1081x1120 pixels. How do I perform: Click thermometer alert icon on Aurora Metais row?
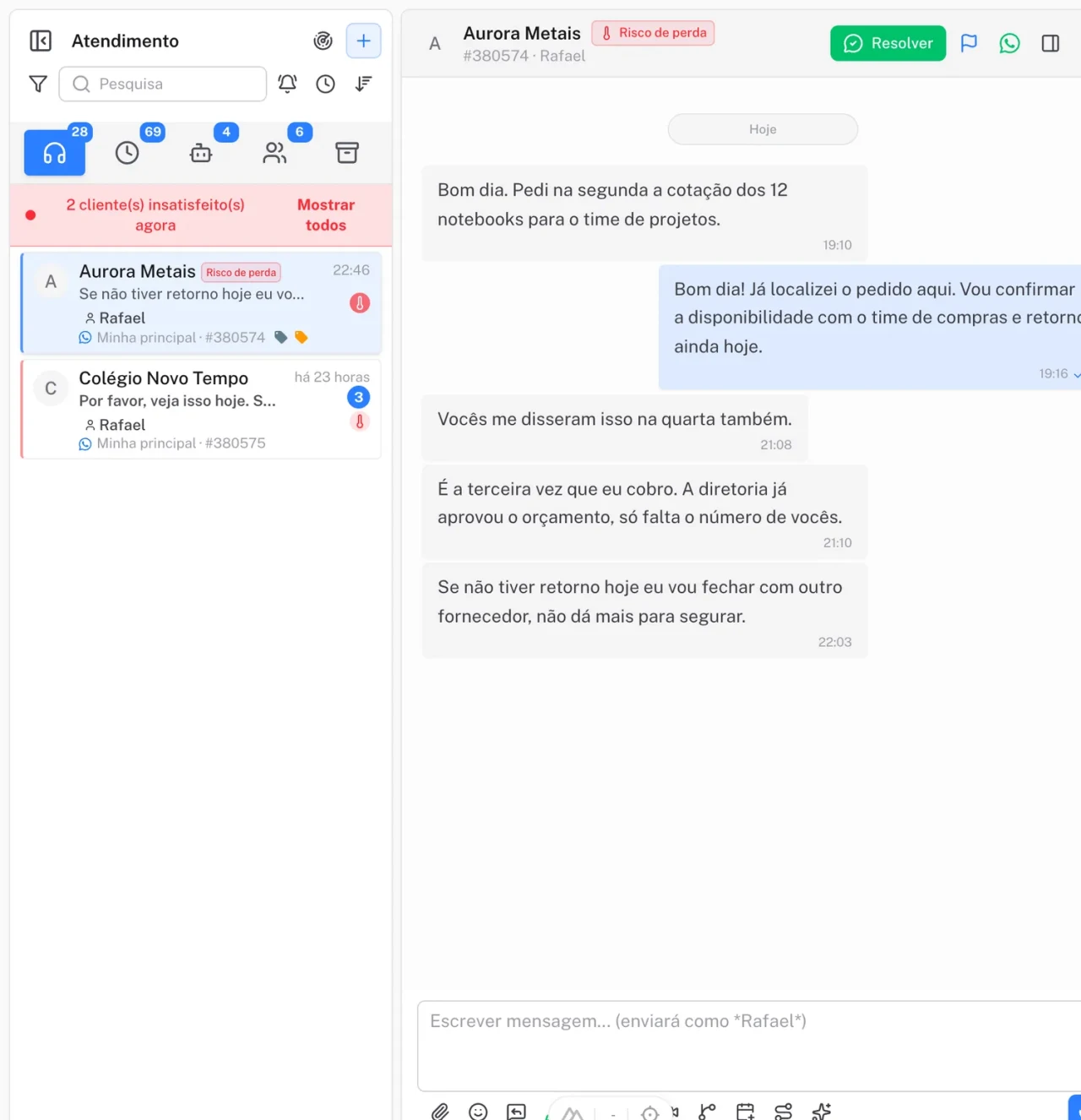pos(360,302)
